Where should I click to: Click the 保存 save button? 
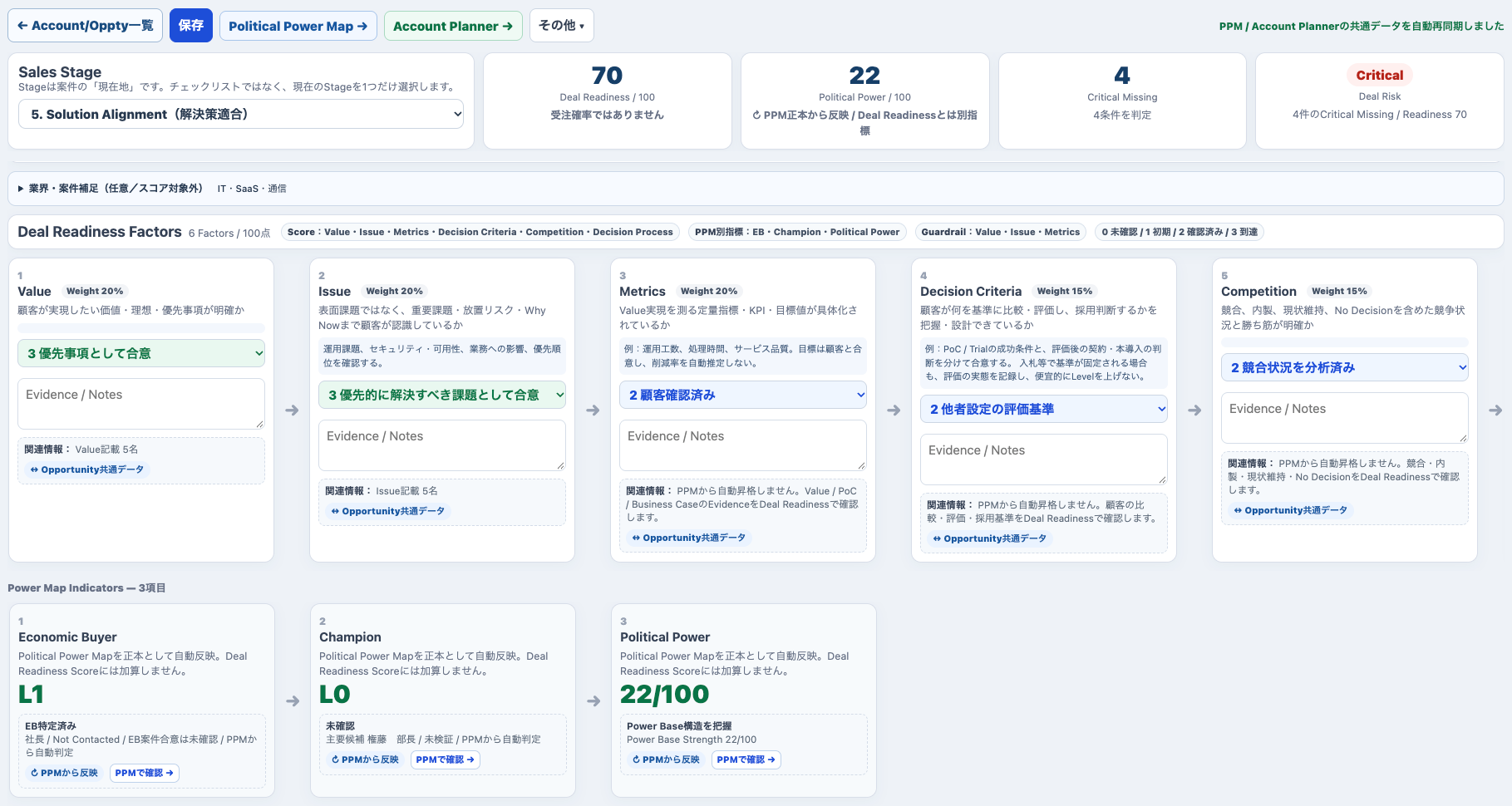click(x=191, y=26)
